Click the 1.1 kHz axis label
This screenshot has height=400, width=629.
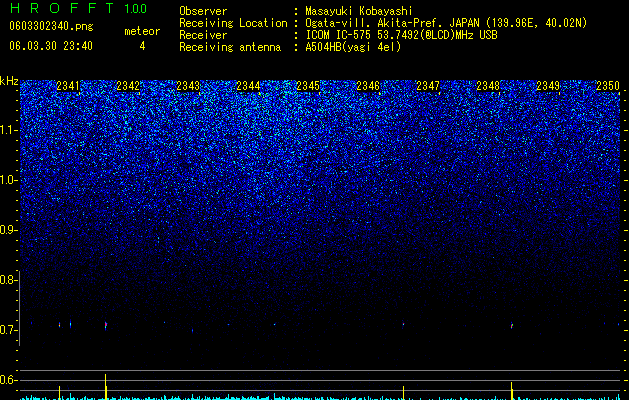coord(9,130)
